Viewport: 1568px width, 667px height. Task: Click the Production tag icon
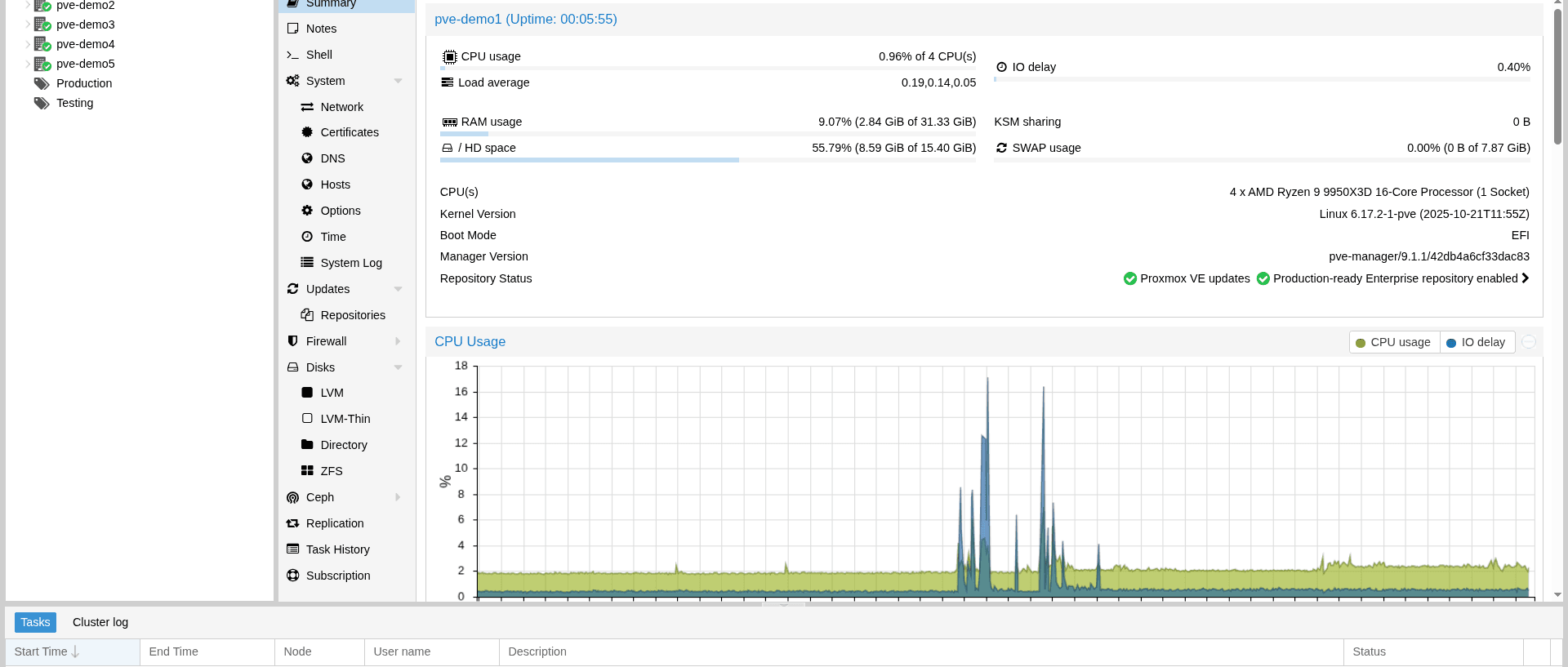[x=42, y=83]
